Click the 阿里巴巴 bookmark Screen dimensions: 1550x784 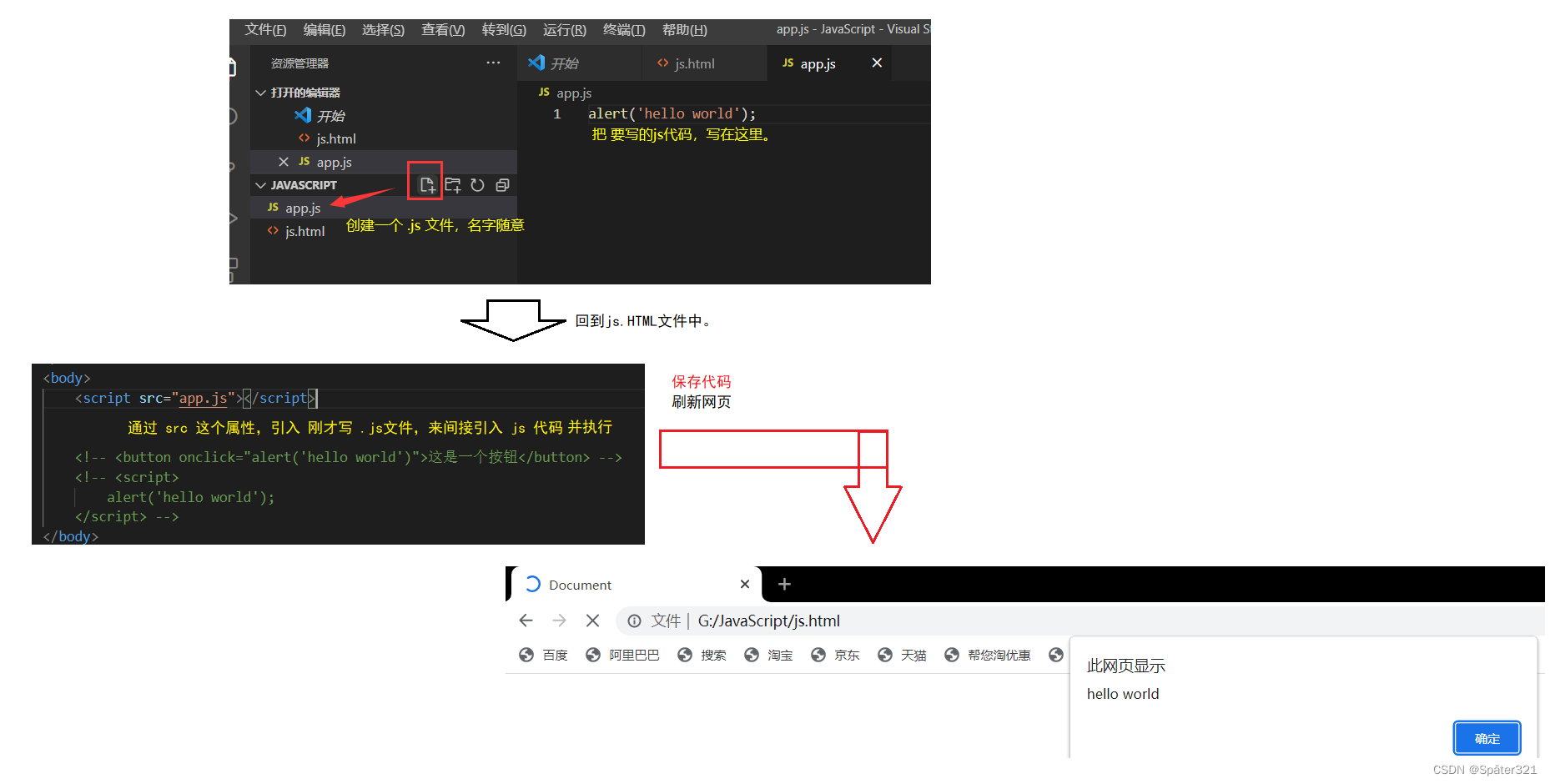(x=622, y=655)
